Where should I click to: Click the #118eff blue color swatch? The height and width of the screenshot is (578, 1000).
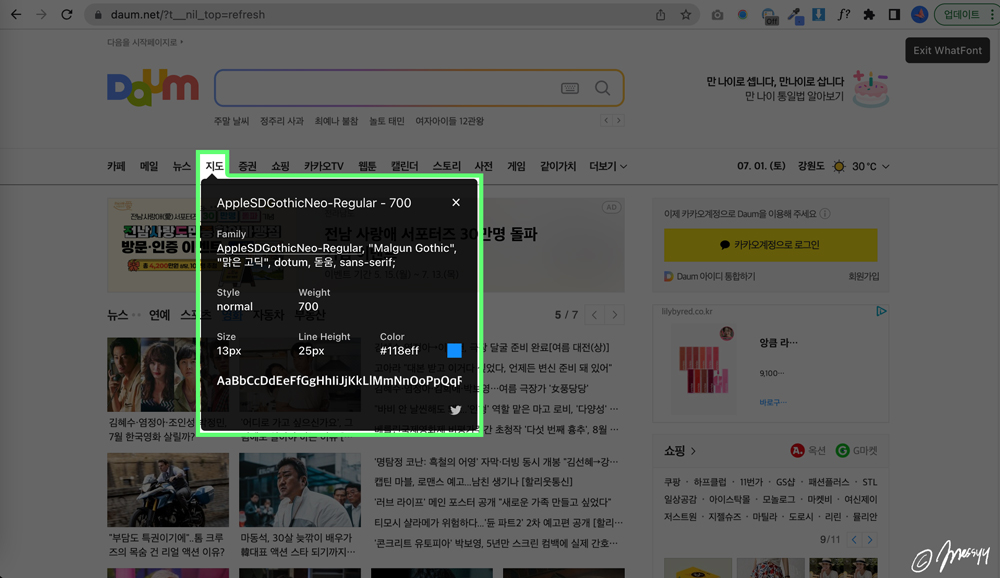pos(454,350)
